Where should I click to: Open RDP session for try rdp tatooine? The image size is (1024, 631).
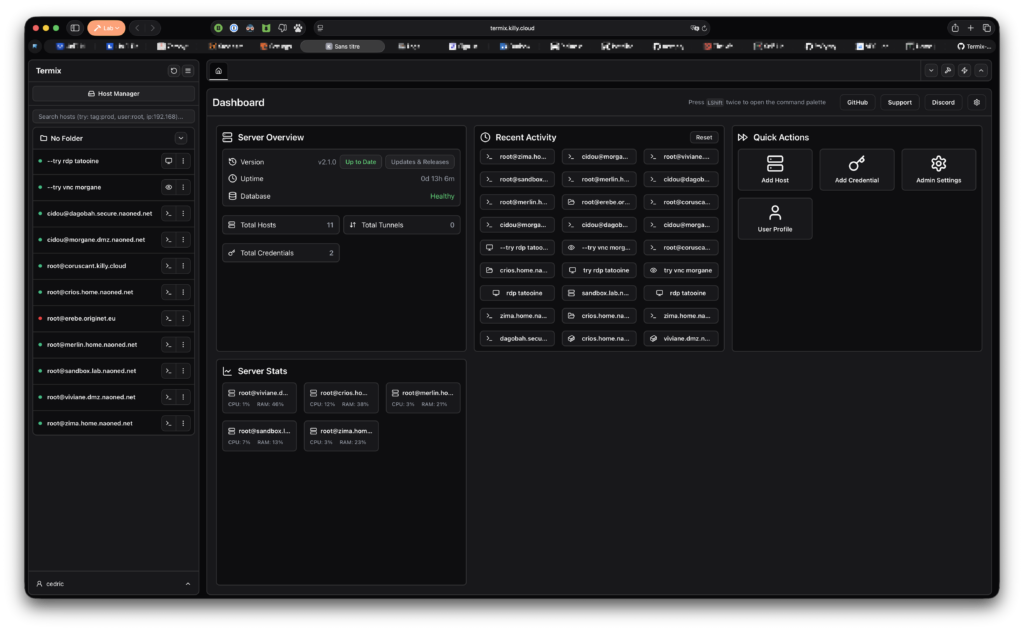169,161
